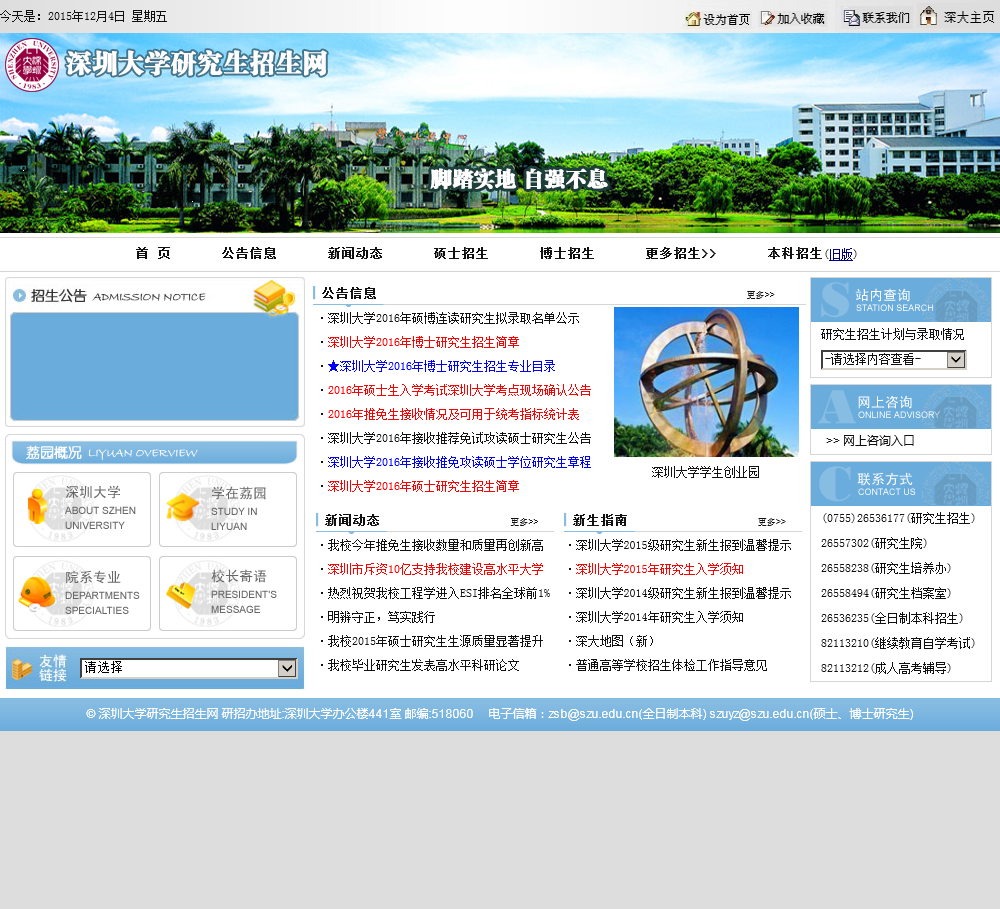This screenshot has width=1000, height=909.
Task: Open 2016年硕士生入学考试现场确认公告
Action: pyautogui.click(x=459, y=390)
